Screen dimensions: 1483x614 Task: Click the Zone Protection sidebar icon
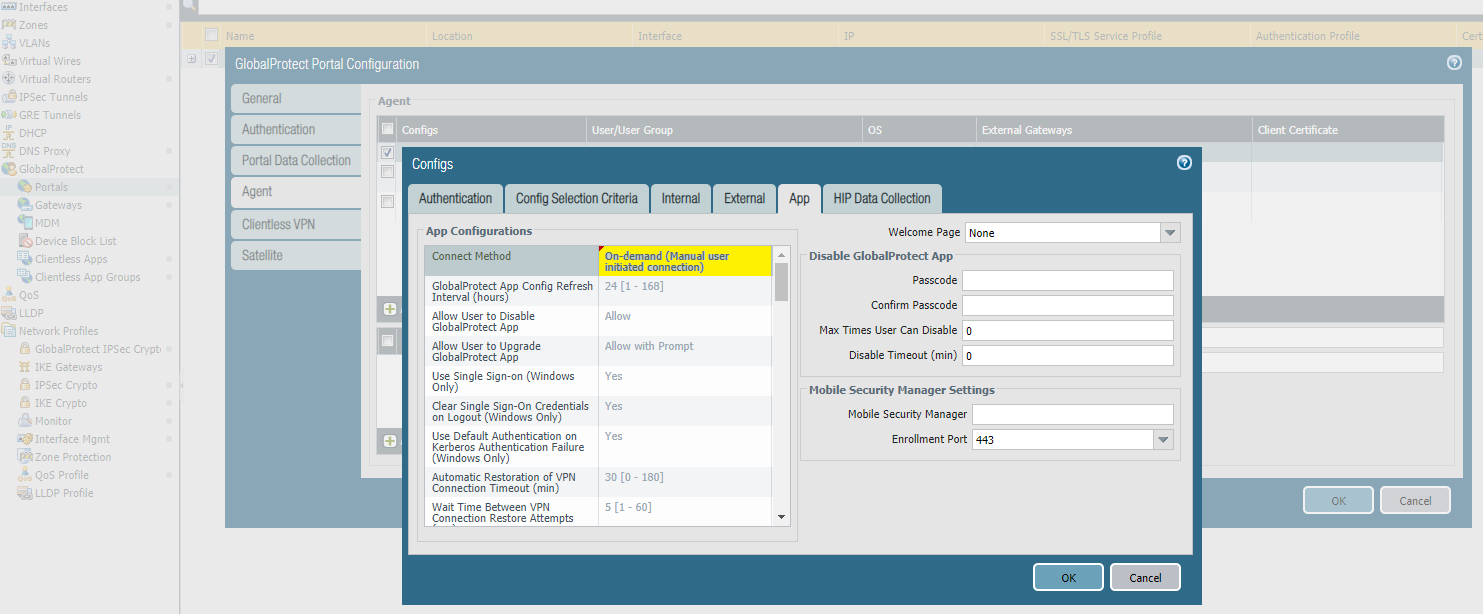coord(25,457)
